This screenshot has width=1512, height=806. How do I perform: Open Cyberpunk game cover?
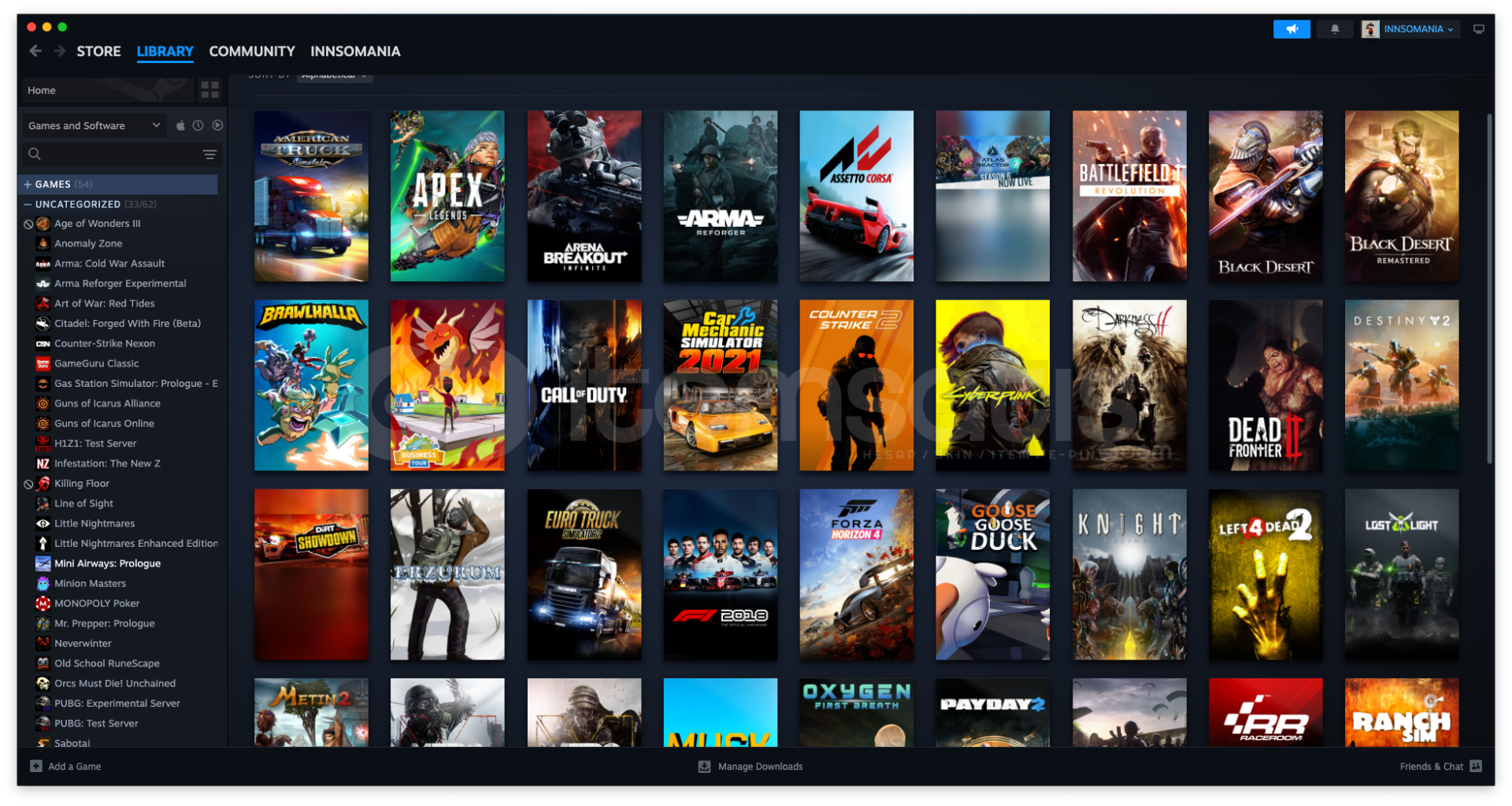tap(993, 385)
